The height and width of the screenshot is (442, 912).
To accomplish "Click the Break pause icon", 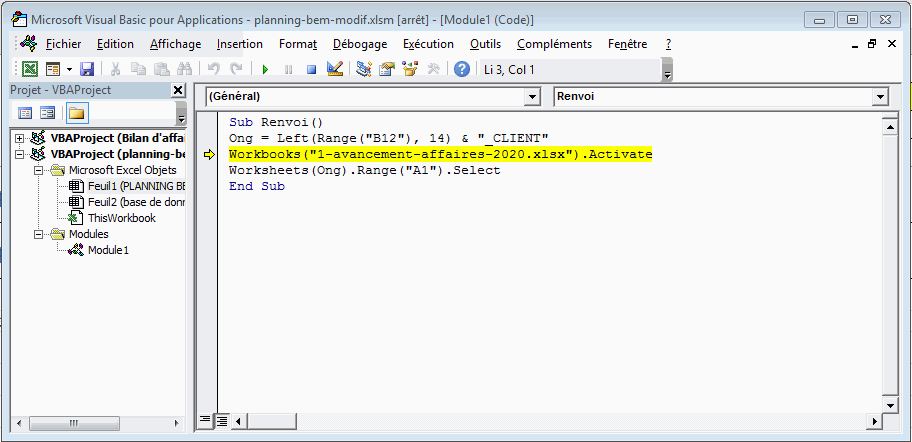I will [288, 70].
